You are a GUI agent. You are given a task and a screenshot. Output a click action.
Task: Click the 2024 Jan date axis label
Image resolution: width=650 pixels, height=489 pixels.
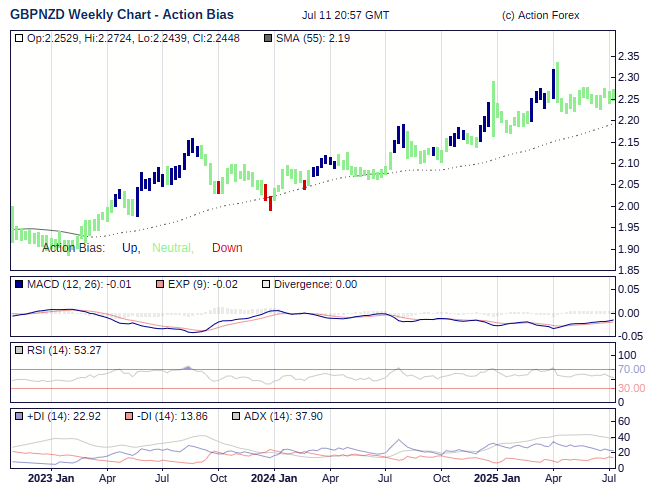(x=273, y=478)
